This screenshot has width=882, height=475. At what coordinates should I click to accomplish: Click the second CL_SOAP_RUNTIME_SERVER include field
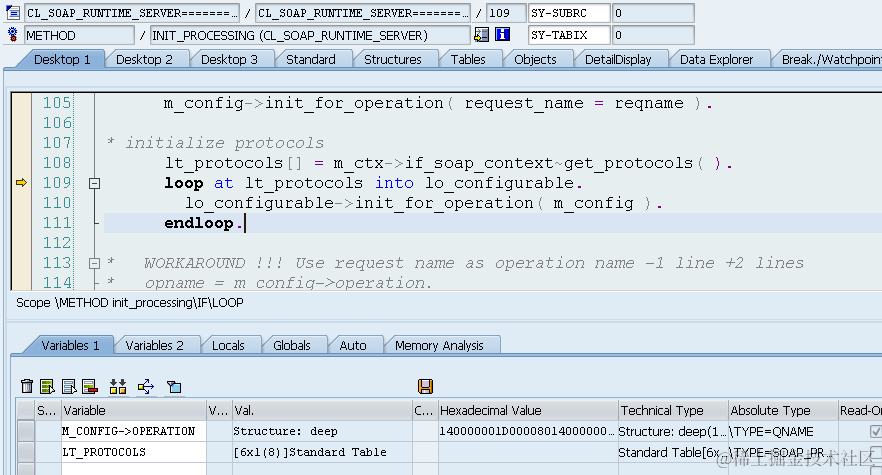tap(363, 13)
